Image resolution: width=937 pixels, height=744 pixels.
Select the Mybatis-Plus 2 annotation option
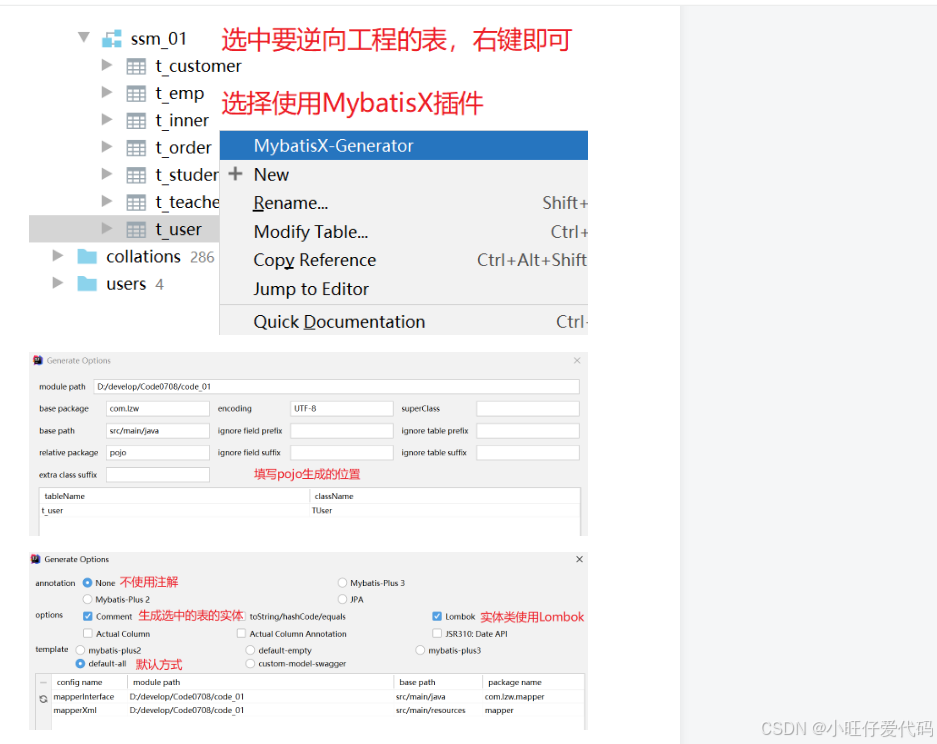(x=87, y=599)
